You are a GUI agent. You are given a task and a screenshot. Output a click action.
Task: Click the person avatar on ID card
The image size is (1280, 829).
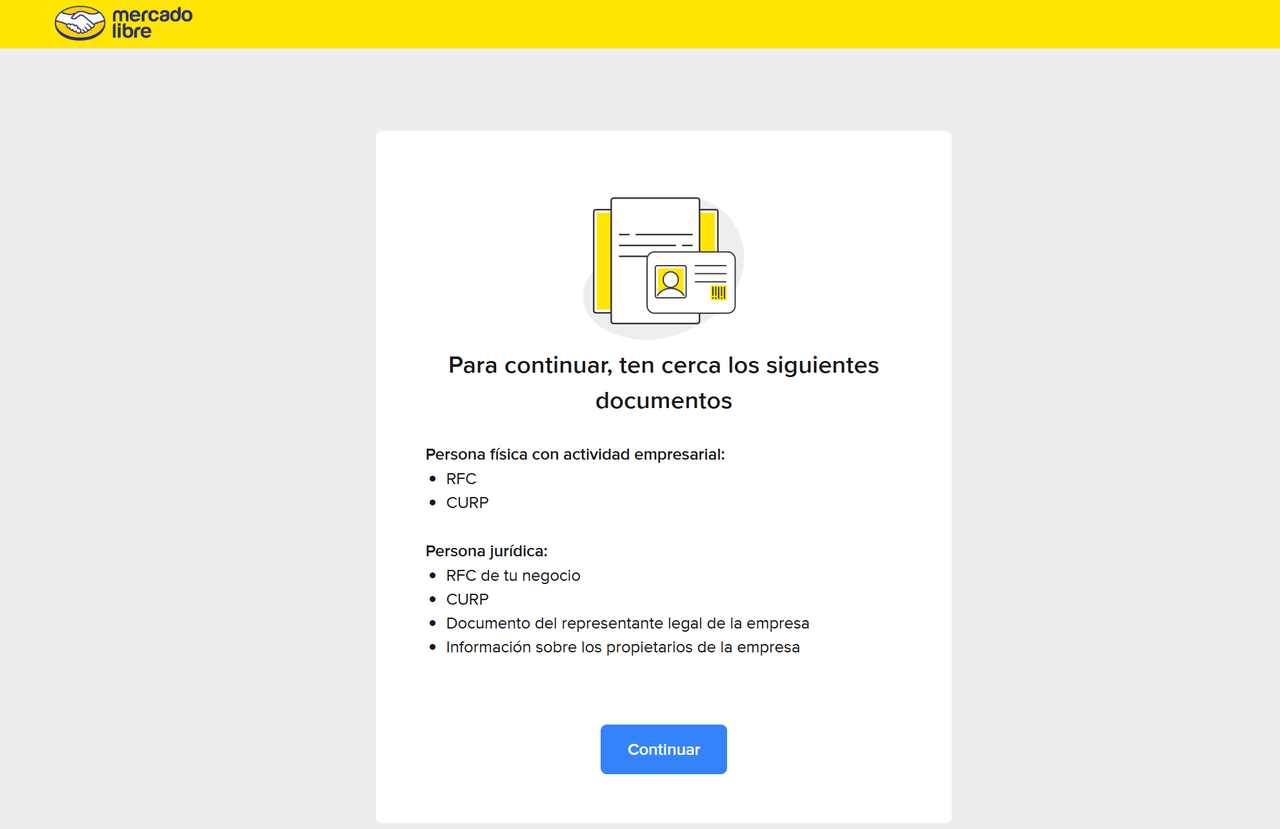pos(670,282)
